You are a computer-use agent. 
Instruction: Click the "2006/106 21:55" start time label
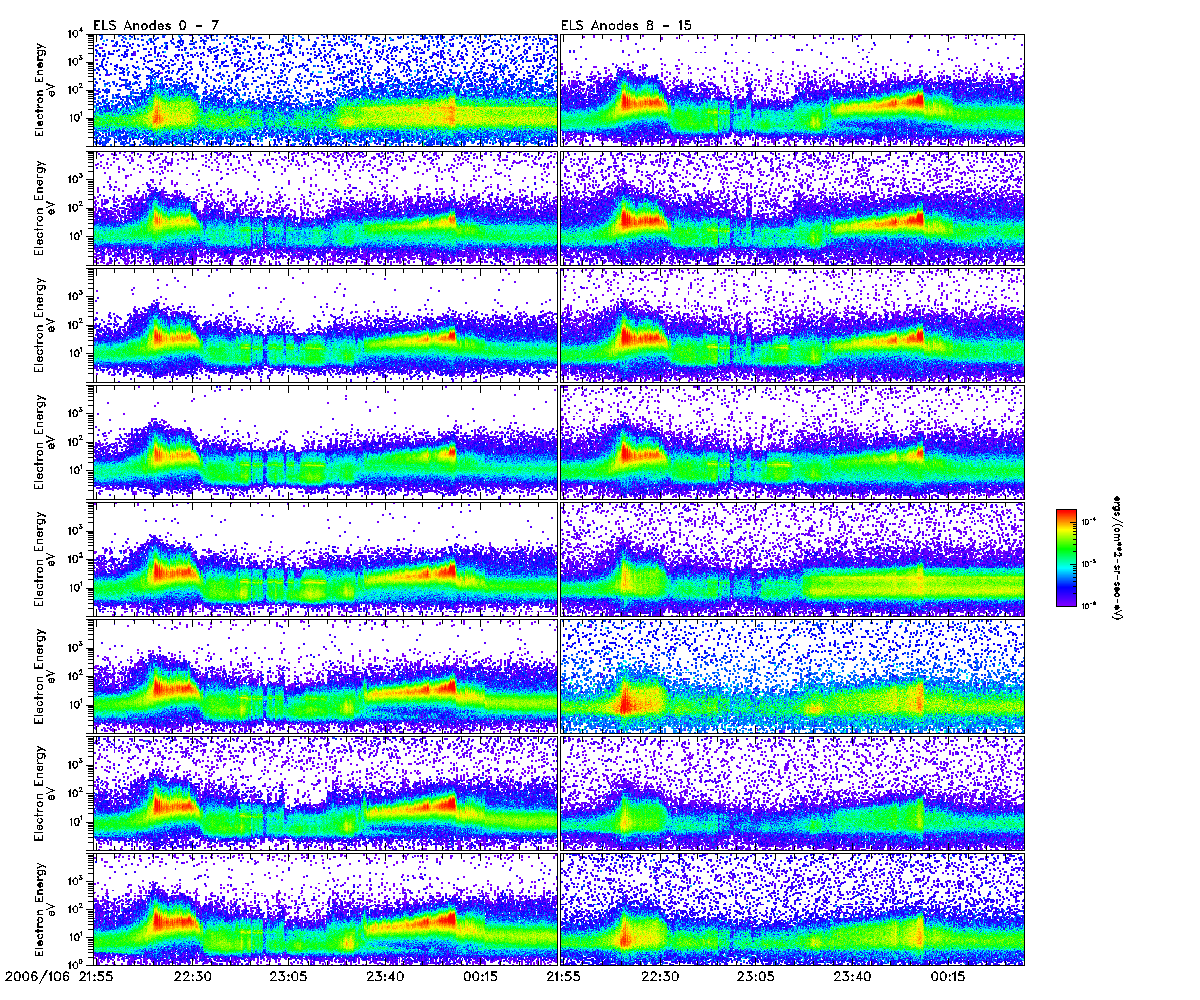coord(57,975)
